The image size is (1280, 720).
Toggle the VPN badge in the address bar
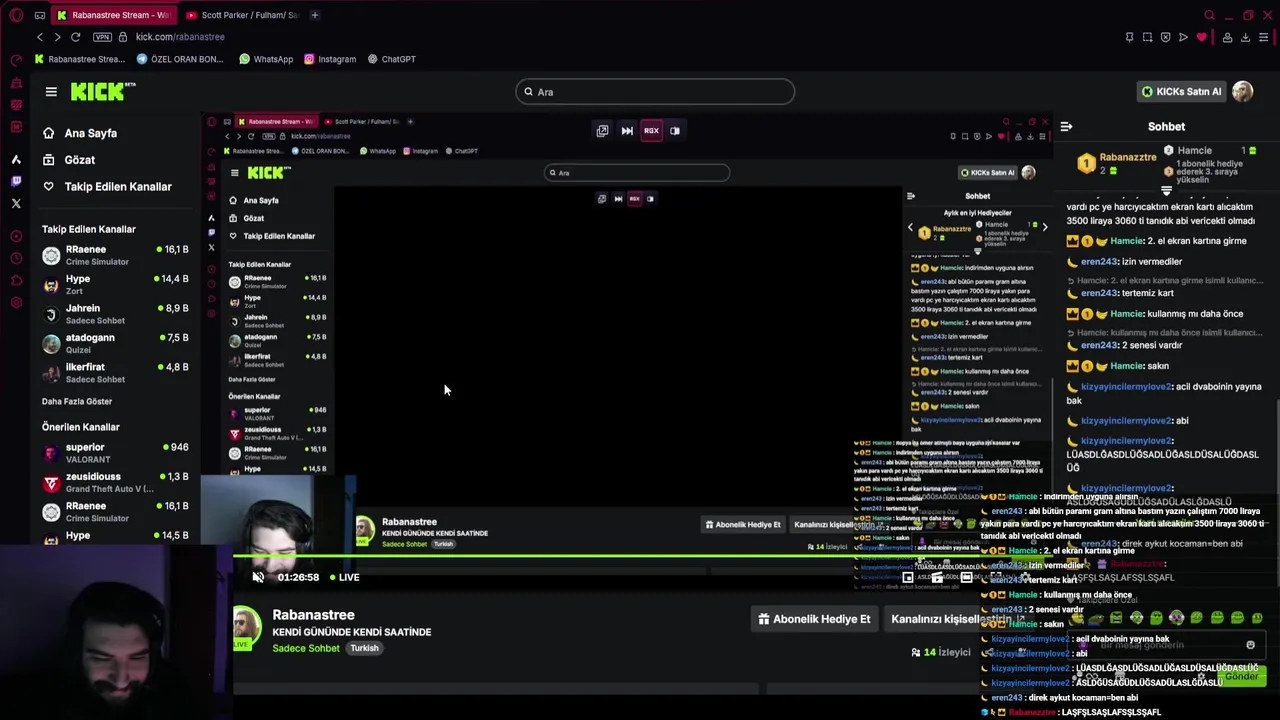click(x=102, y=37)
